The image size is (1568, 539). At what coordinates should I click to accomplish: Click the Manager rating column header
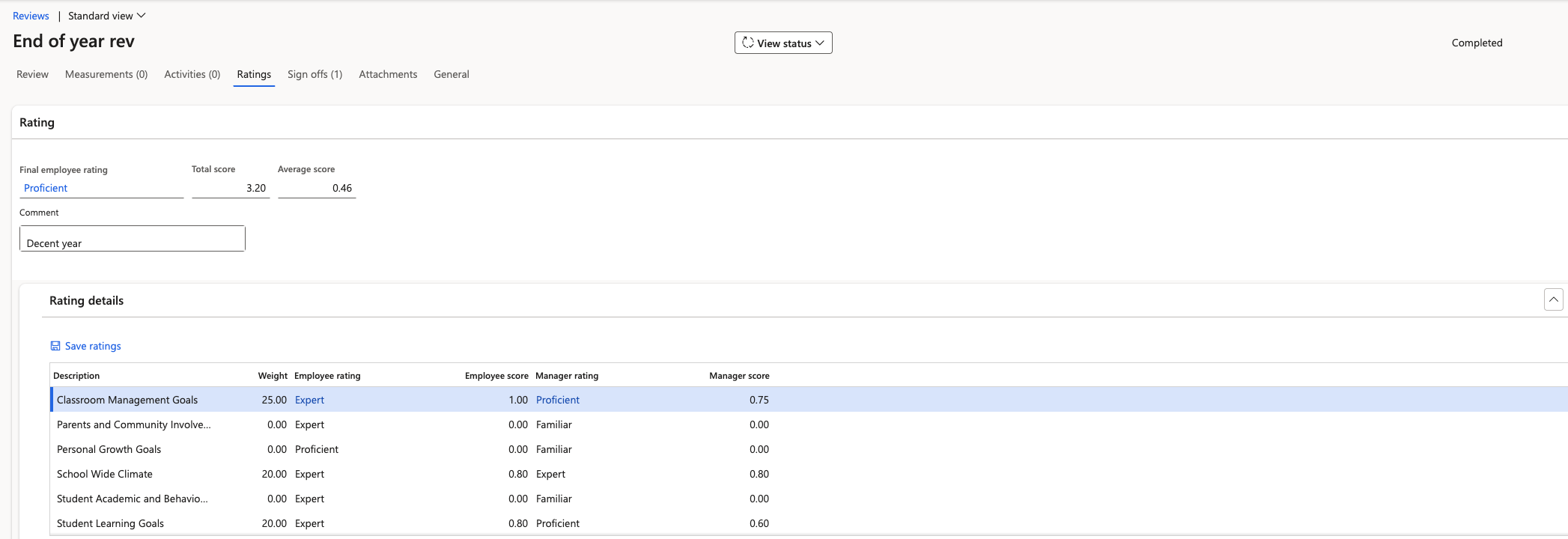click(x=567, y=376)
